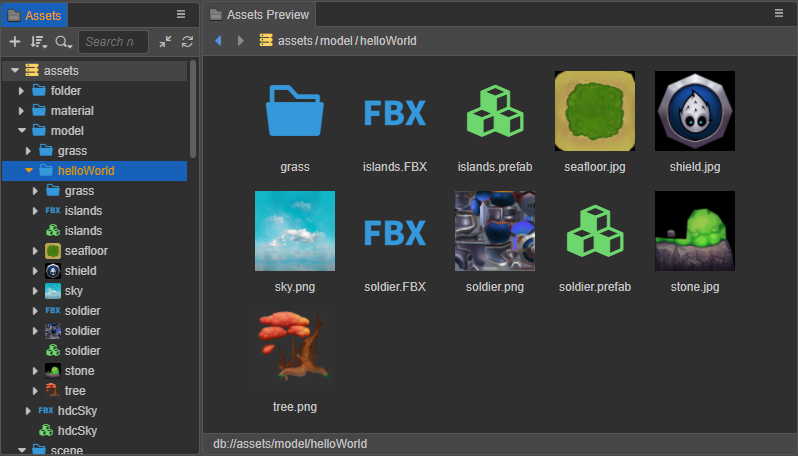Collapse all folders in asset tree
The height and width of the screenshot is (456, 798).
click(x=165, y=42)
